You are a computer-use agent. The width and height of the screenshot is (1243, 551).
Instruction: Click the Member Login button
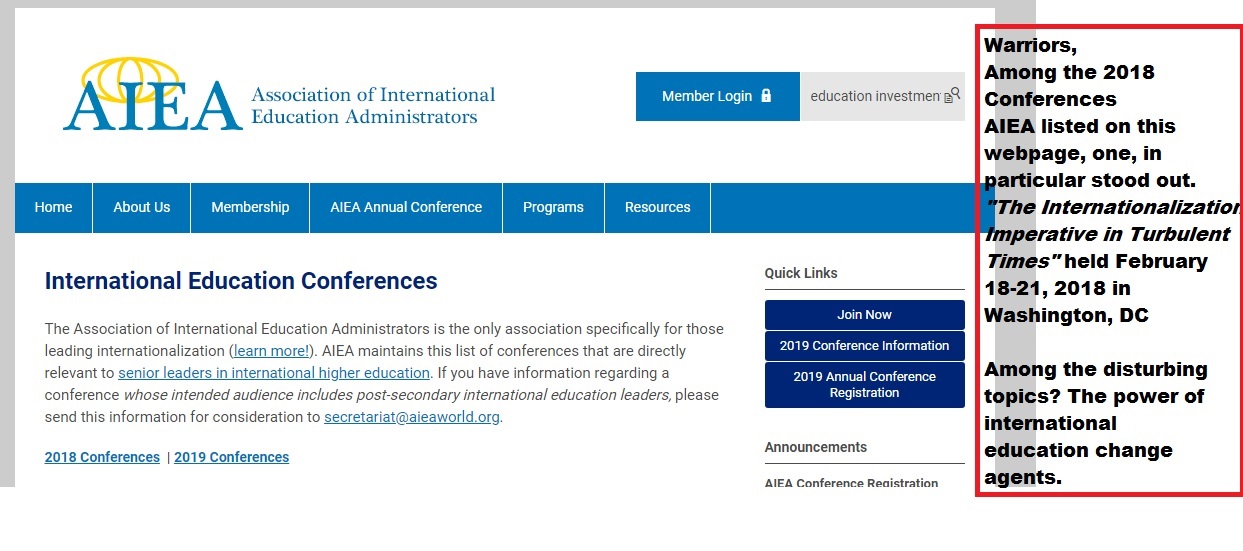(717, 96)
